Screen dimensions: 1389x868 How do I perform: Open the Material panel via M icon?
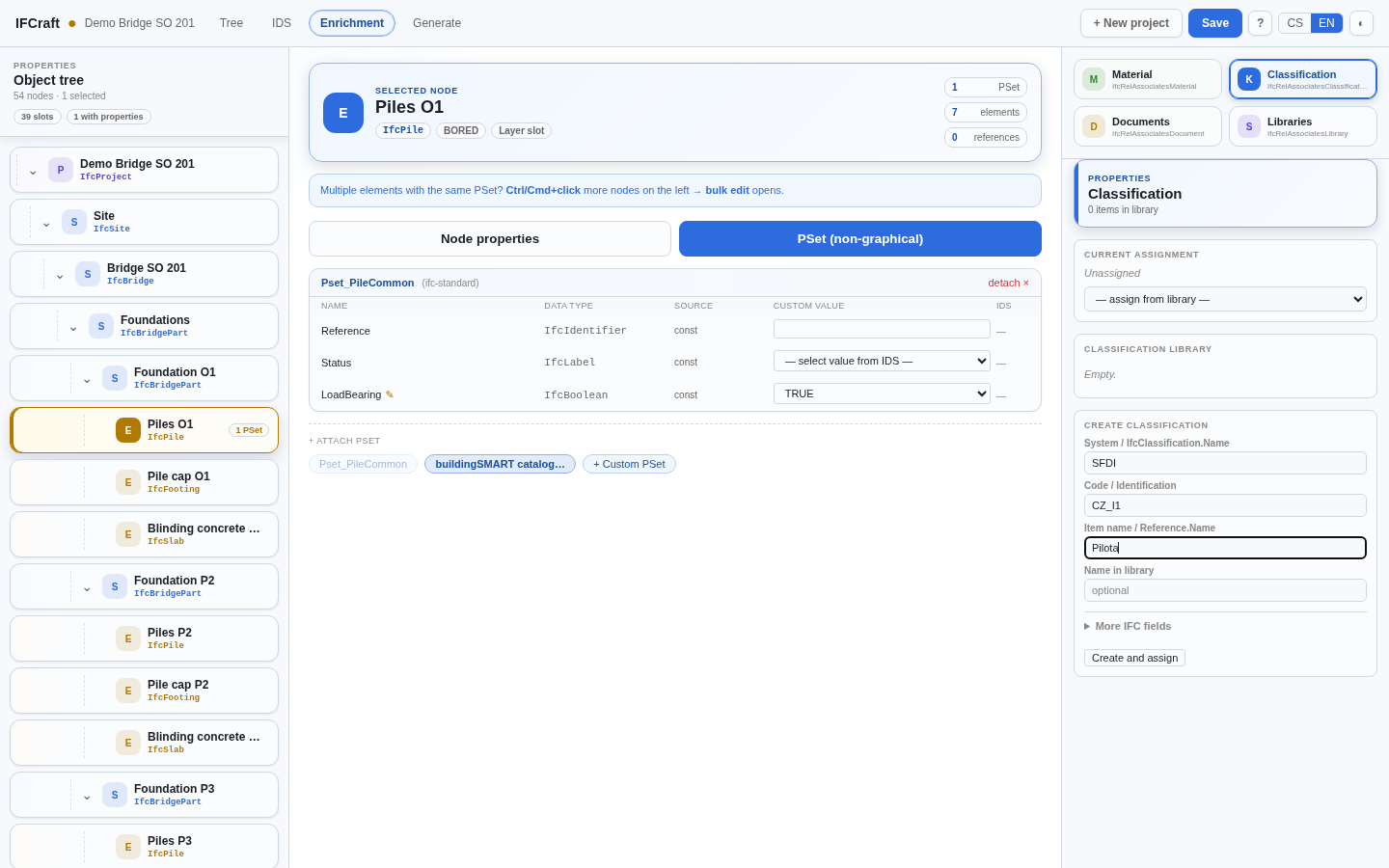pos(1094,79)
